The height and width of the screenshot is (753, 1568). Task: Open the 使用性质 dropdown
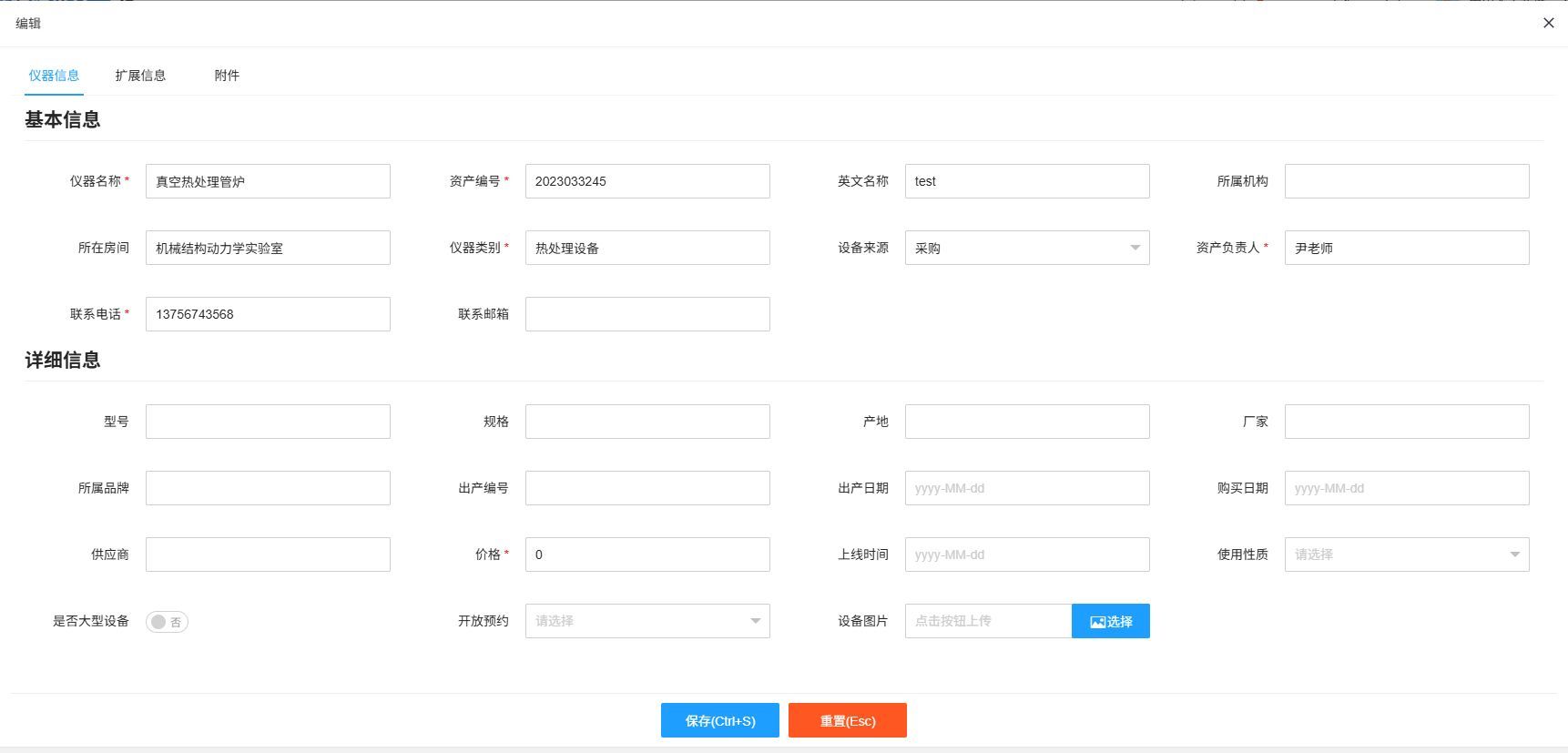[1406, 555]
